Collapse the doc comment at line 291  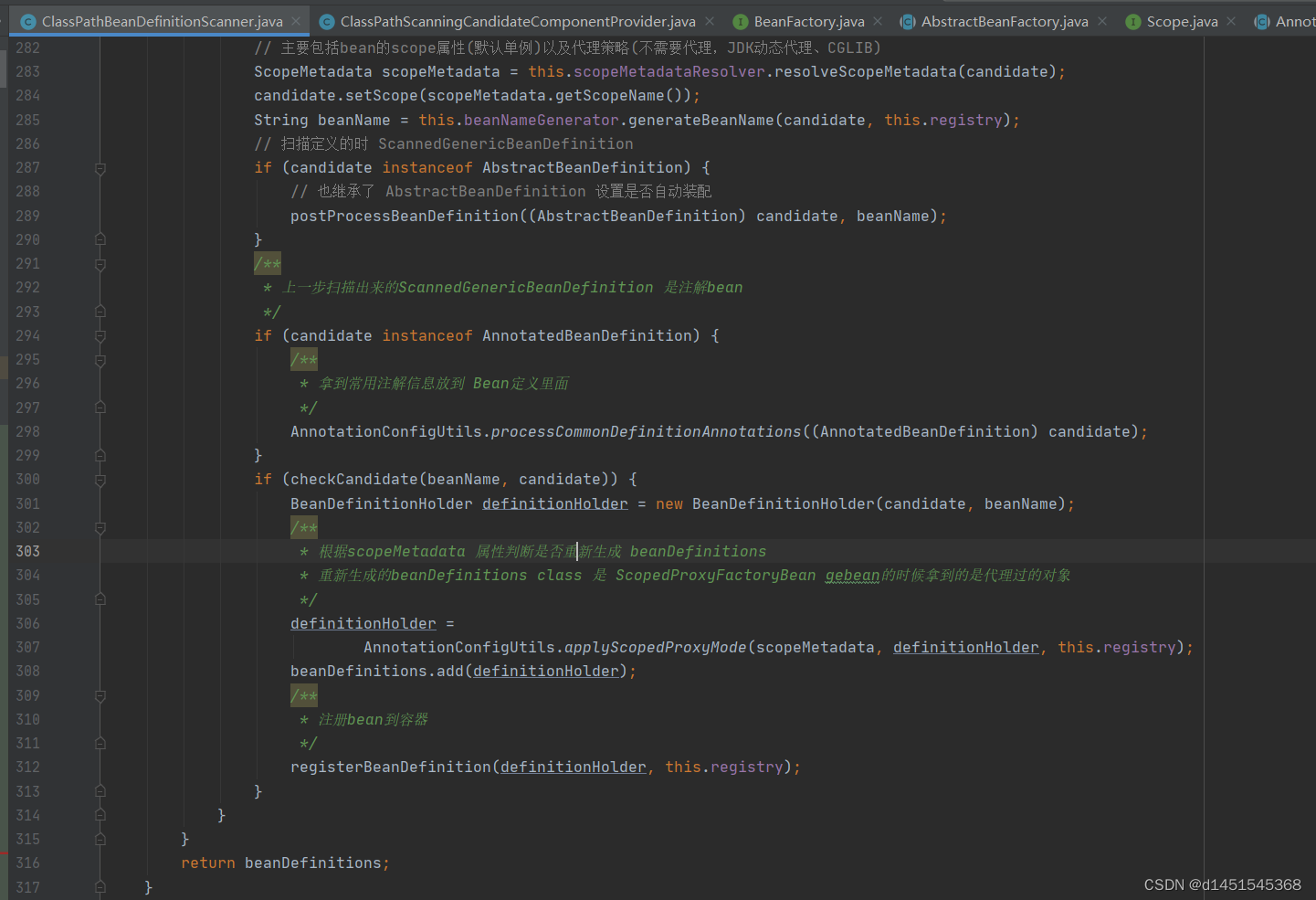100,264
